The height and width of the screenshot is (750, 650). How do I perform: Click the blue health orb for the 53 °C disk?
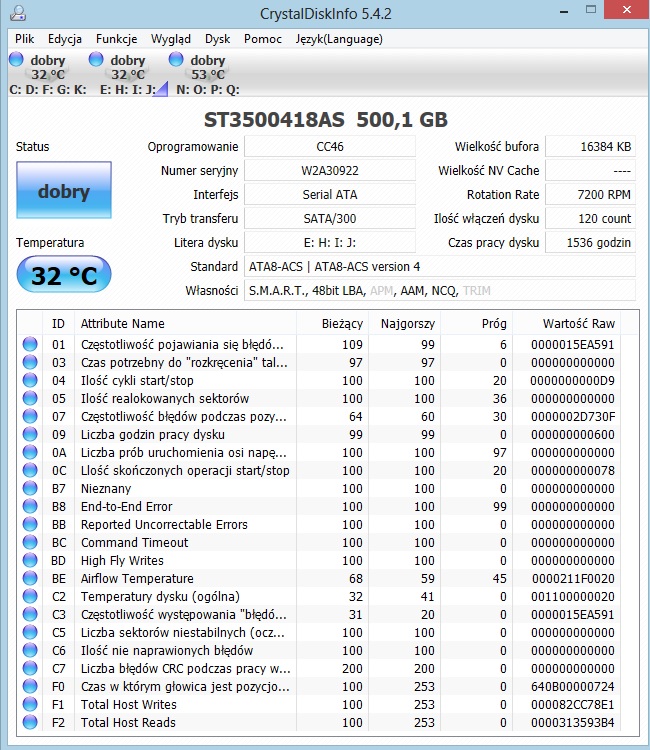point(176,59)
